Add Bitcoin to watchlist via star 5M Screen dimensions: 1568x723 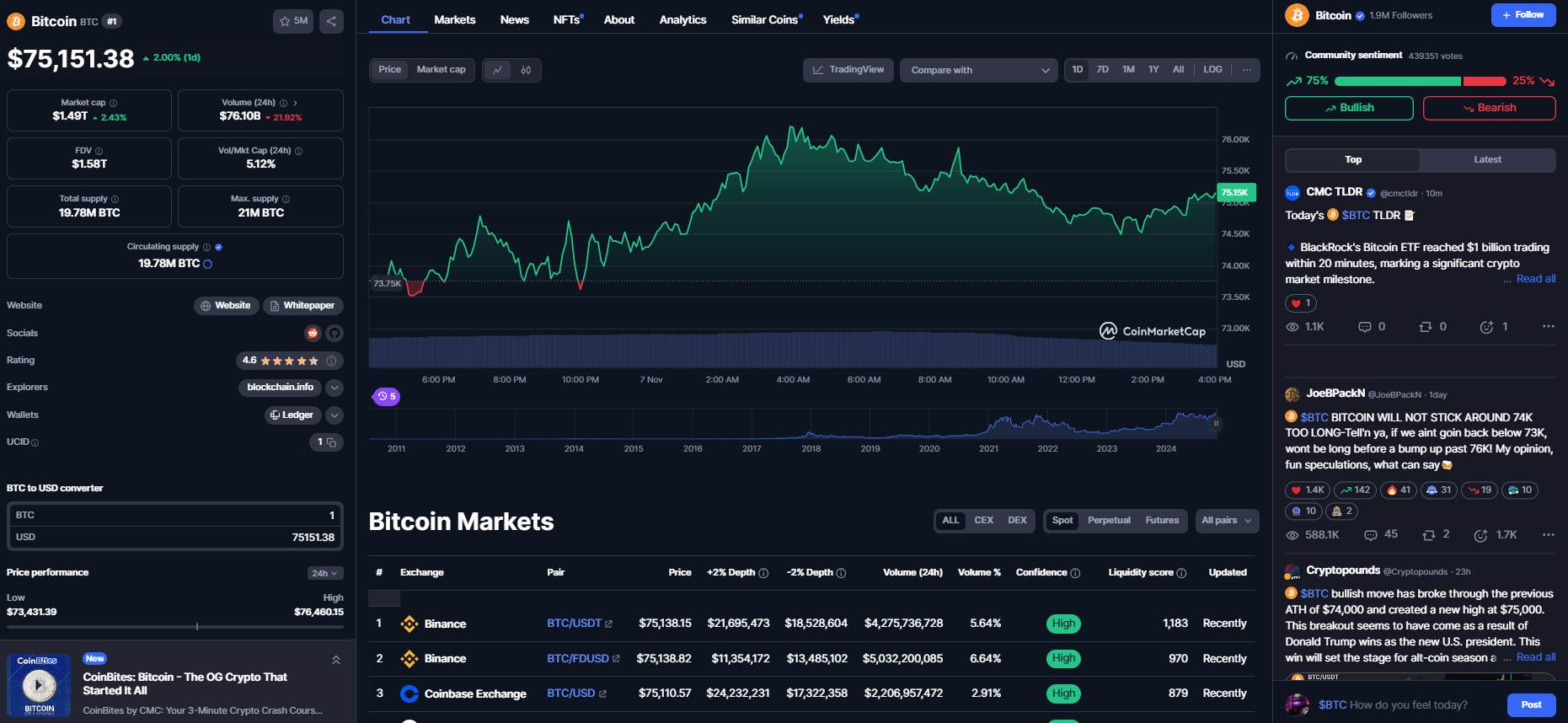click(x=293, y=21)
